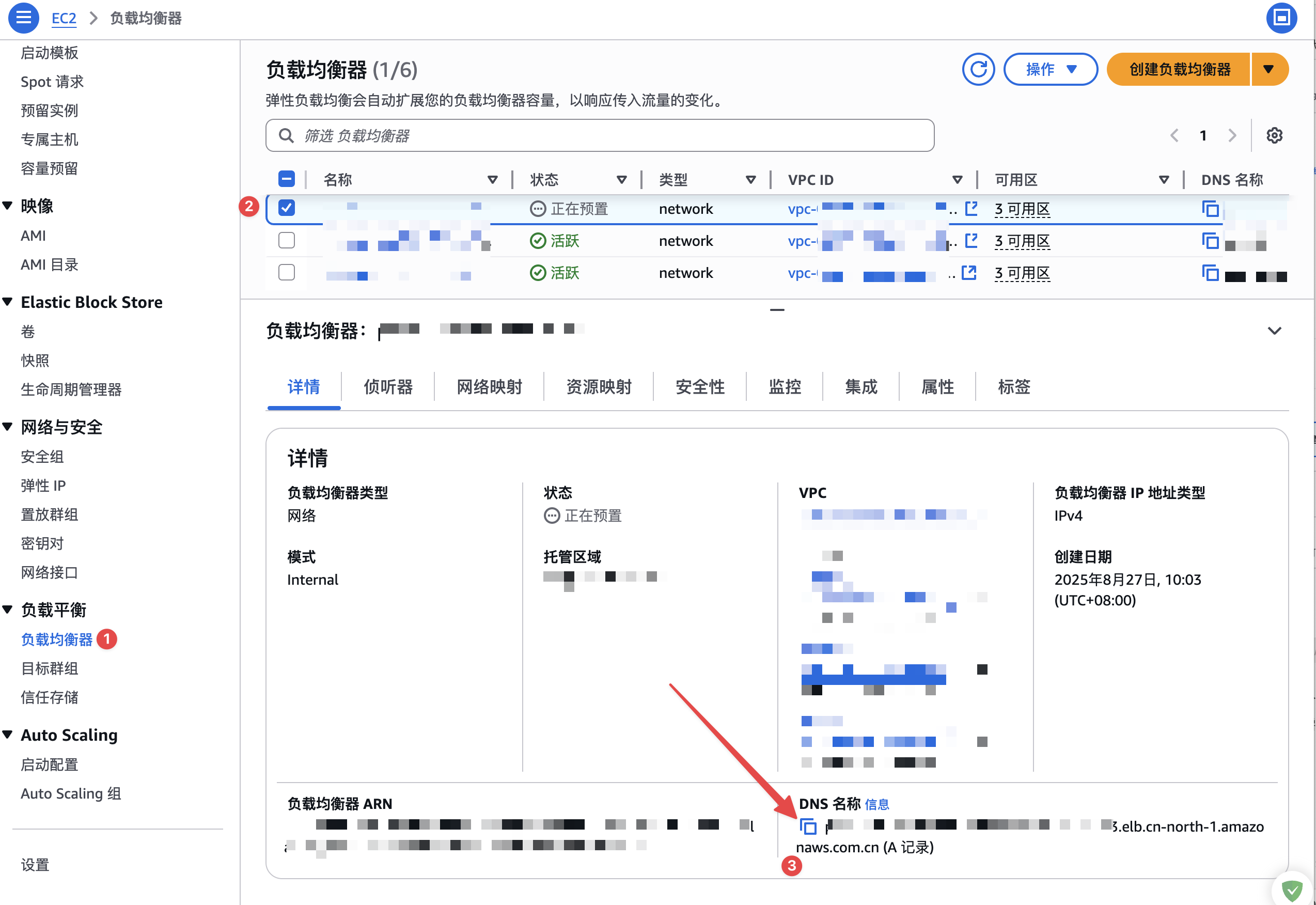Focus the 筛选 负载均衡器 search field
This screenshot has height=905, width=1316.
[599, 135]
